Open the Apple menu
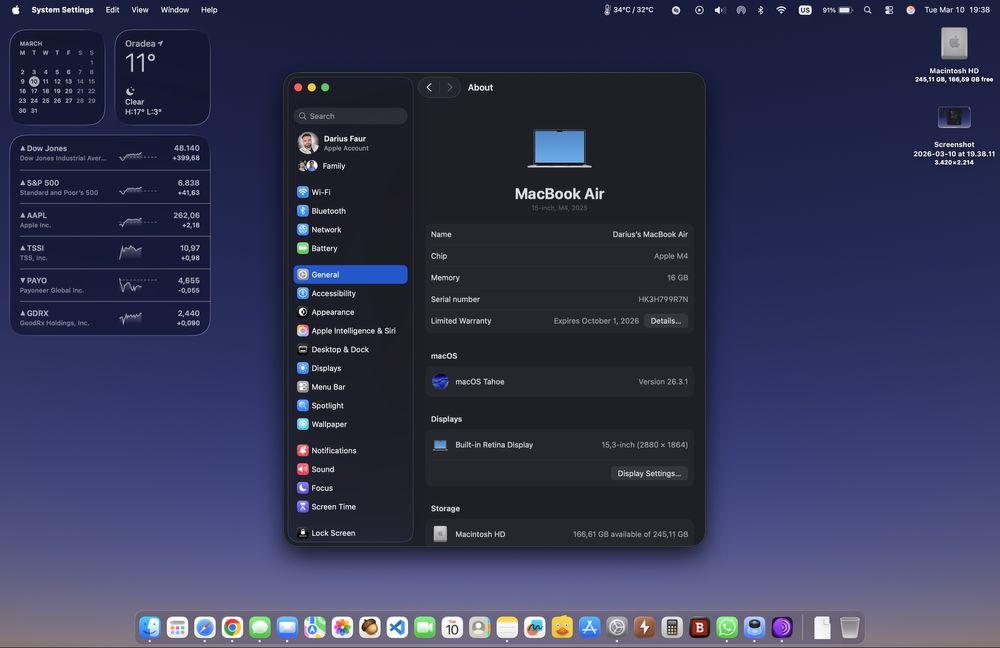 point(15,10)
